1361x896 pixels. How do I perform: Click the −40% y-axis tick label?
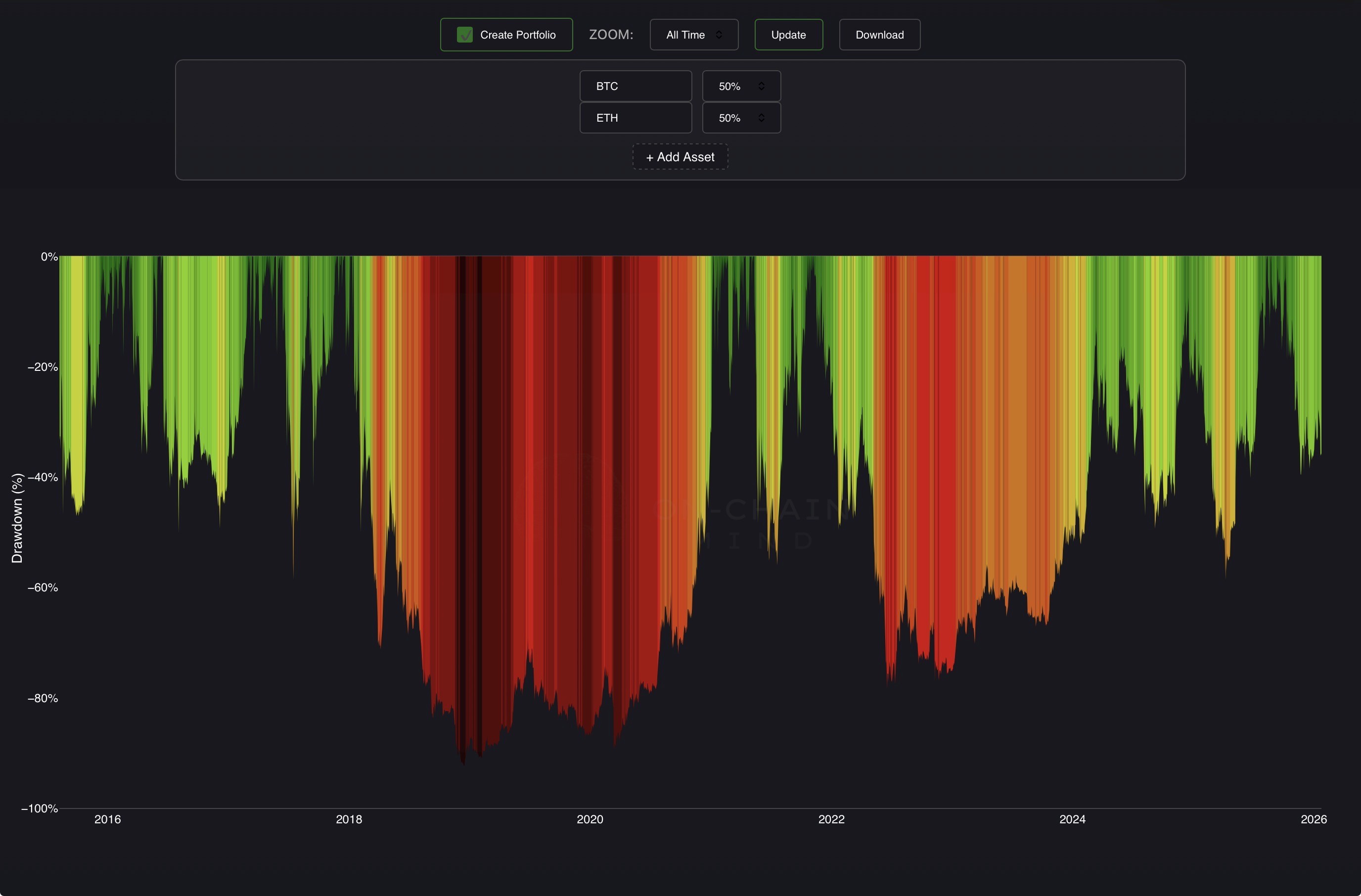click(x=43, y=478)
